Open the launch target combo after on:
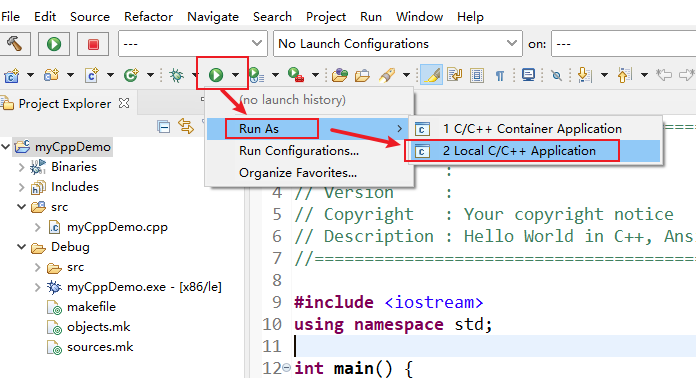Image resolution: width=696 pixels, height=378 pixels. pyautogui.click(x=624, y=43)
